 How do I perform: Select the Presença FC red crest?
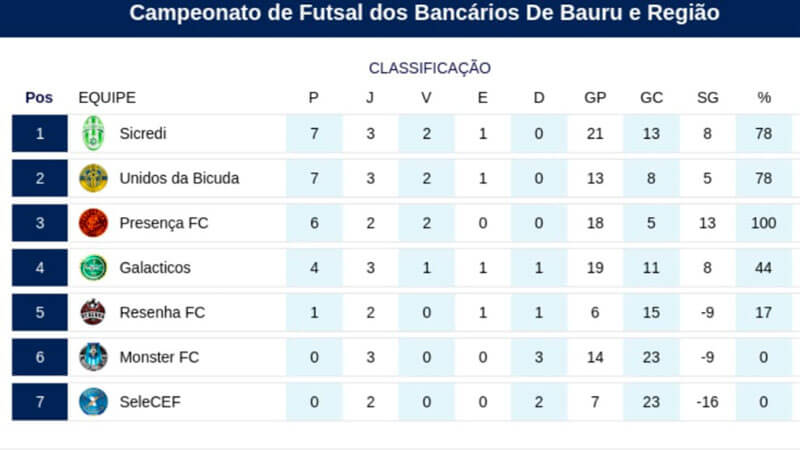click(93, 223)
